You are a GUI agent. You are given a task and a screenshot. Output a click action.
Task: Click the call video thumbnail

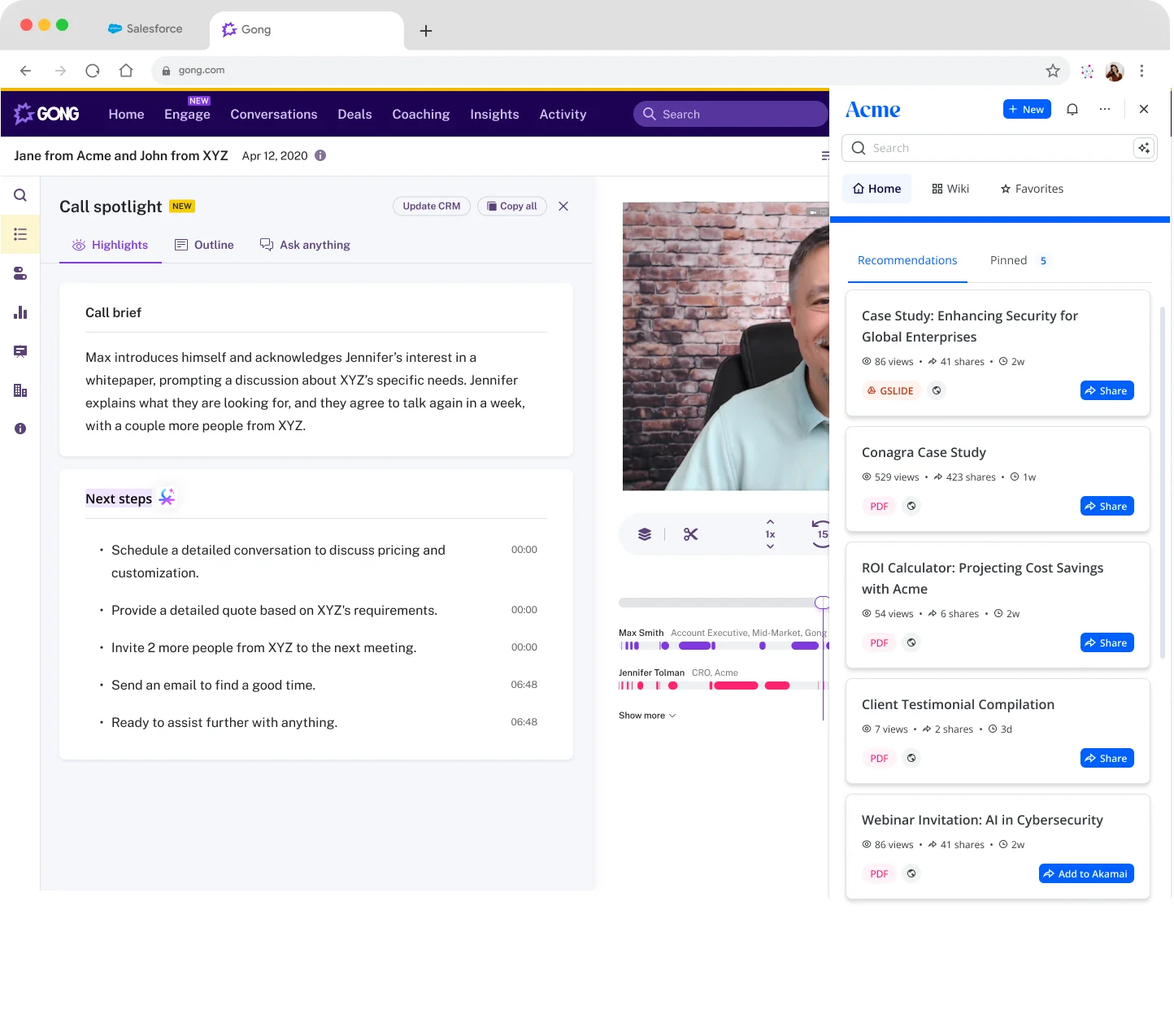(x=726, y=346)
